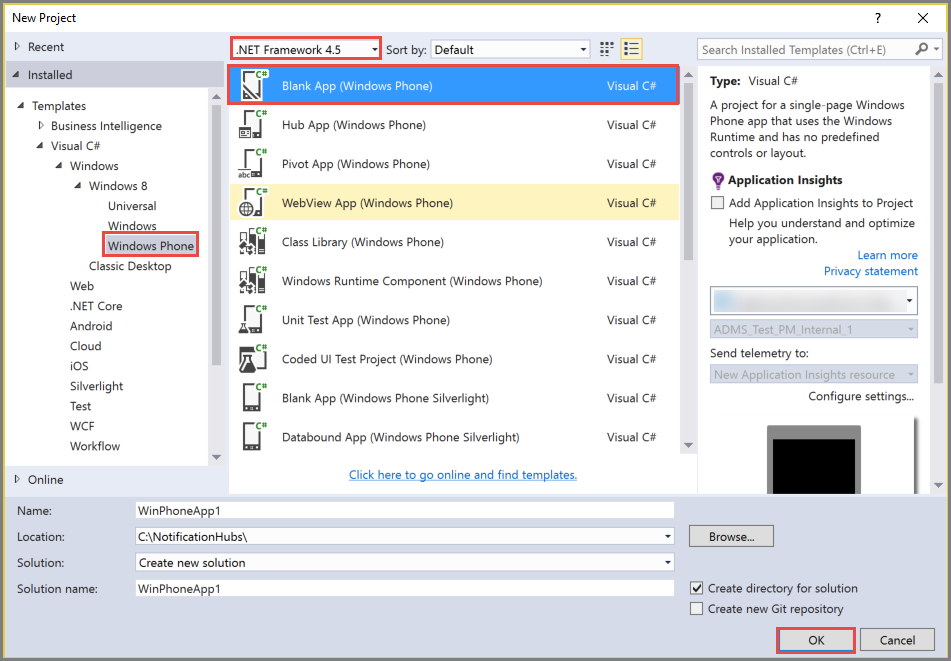
Task: Select the WebView App globe template icon
Action: coord(252,202)
